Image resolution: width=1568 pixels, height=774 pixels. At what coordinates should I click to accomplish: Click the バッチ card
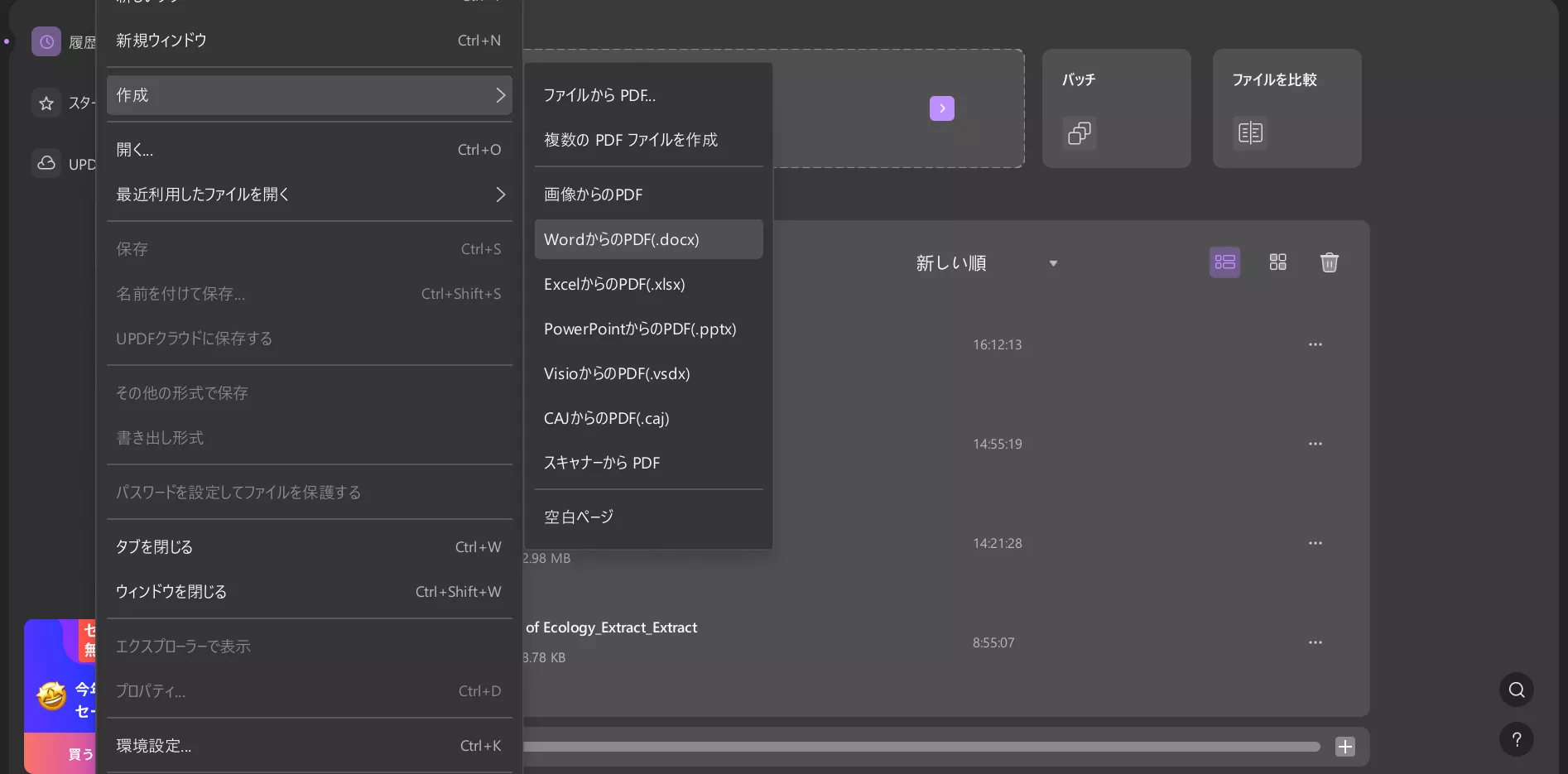click(x=1117, y=108)
